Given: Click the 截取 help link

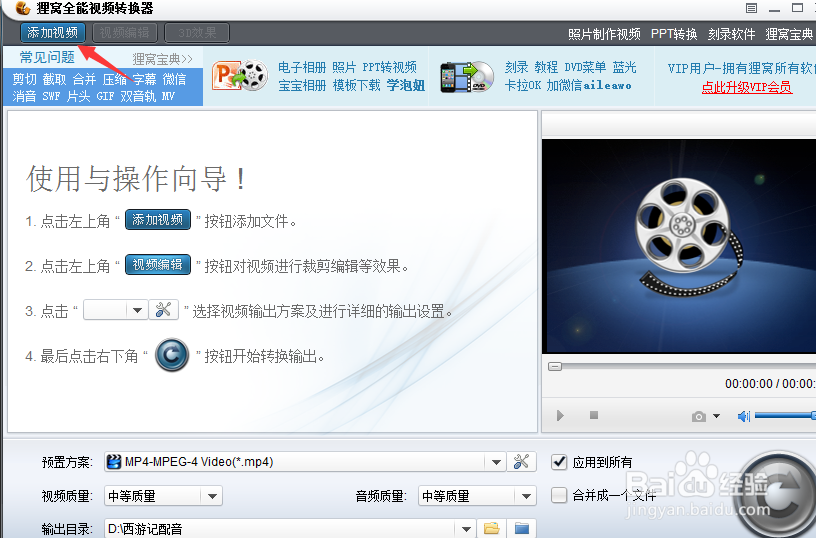Looking at the screenshot, I should 55,79.
